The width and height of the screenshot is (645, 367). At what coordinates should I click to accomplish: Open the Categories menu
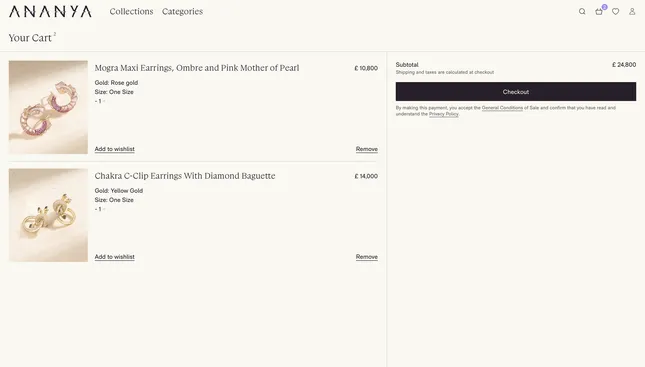(182, 12)
